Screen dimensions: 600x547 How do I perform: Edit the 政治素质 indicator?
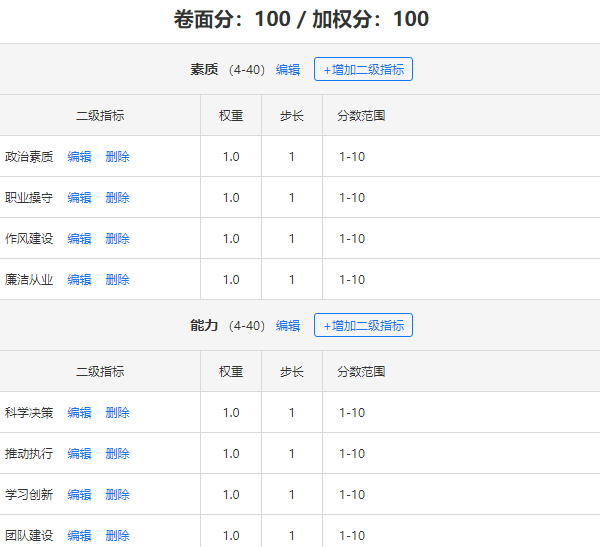pos(79,157)
